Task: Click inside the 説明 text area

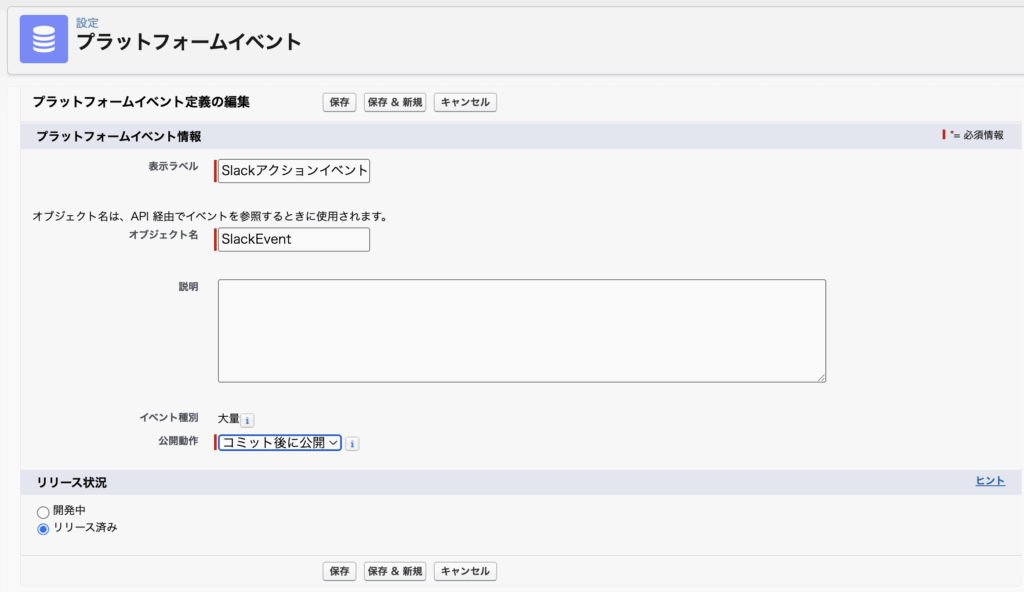Action: click(x=521, y=330)
